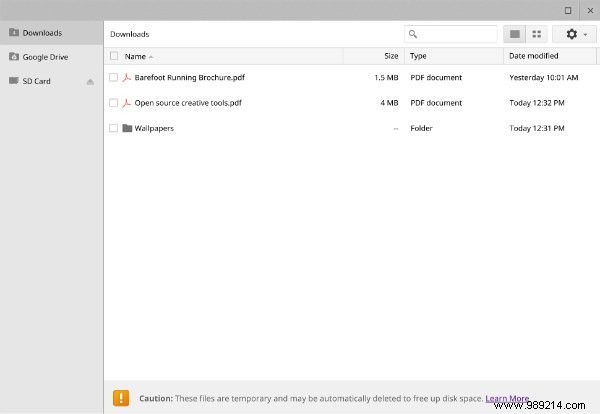Sort files by Size column
The height and width of the screenshot is (414, 600).
tap(391, 56)
